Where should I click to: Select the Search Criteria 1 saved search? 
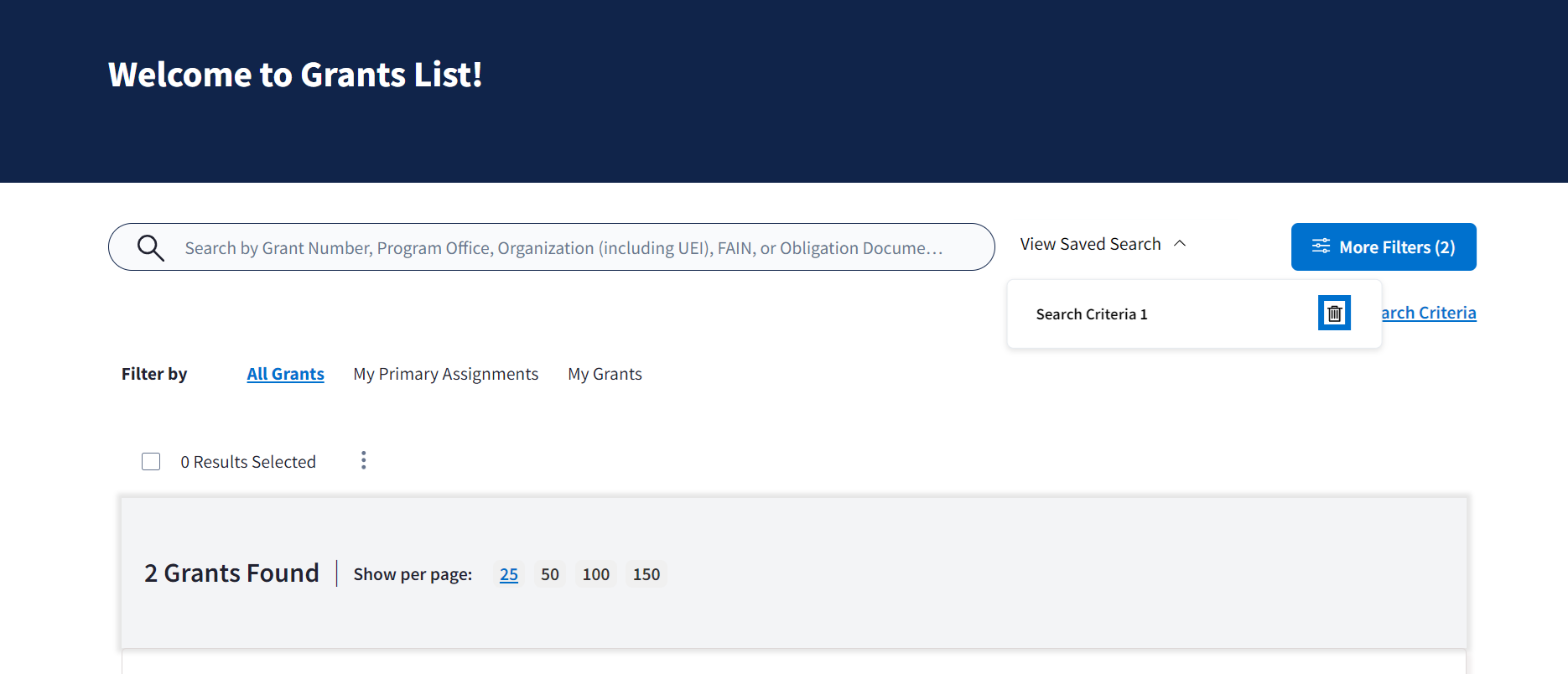pos(1091,314)
